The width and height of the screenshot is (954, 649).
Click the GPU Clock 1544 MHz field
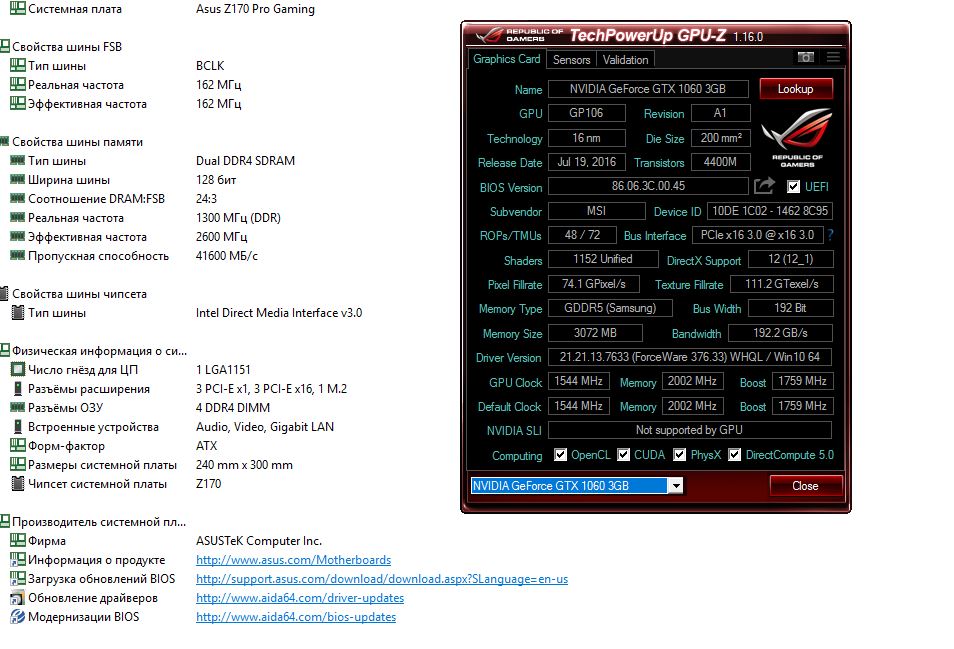[578, 381]
